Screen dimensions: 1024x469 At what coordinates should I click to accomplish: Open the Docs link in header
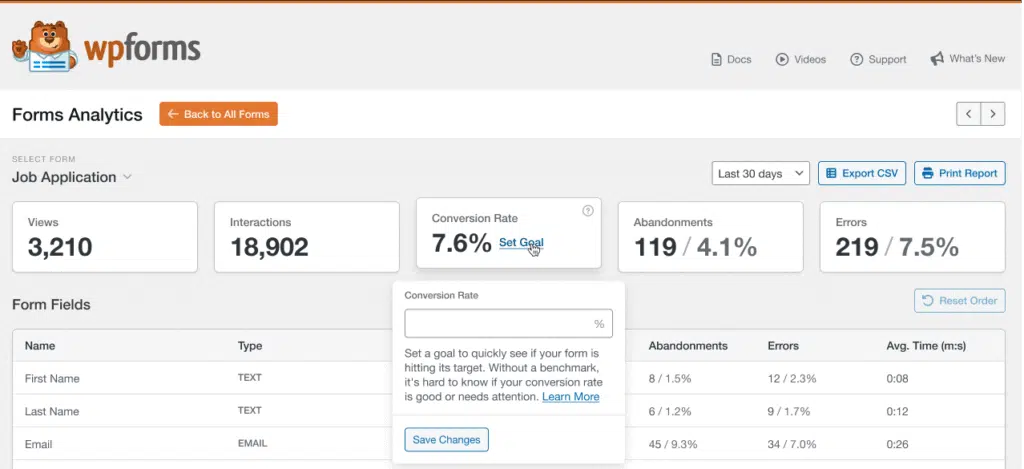click(731, 59)
